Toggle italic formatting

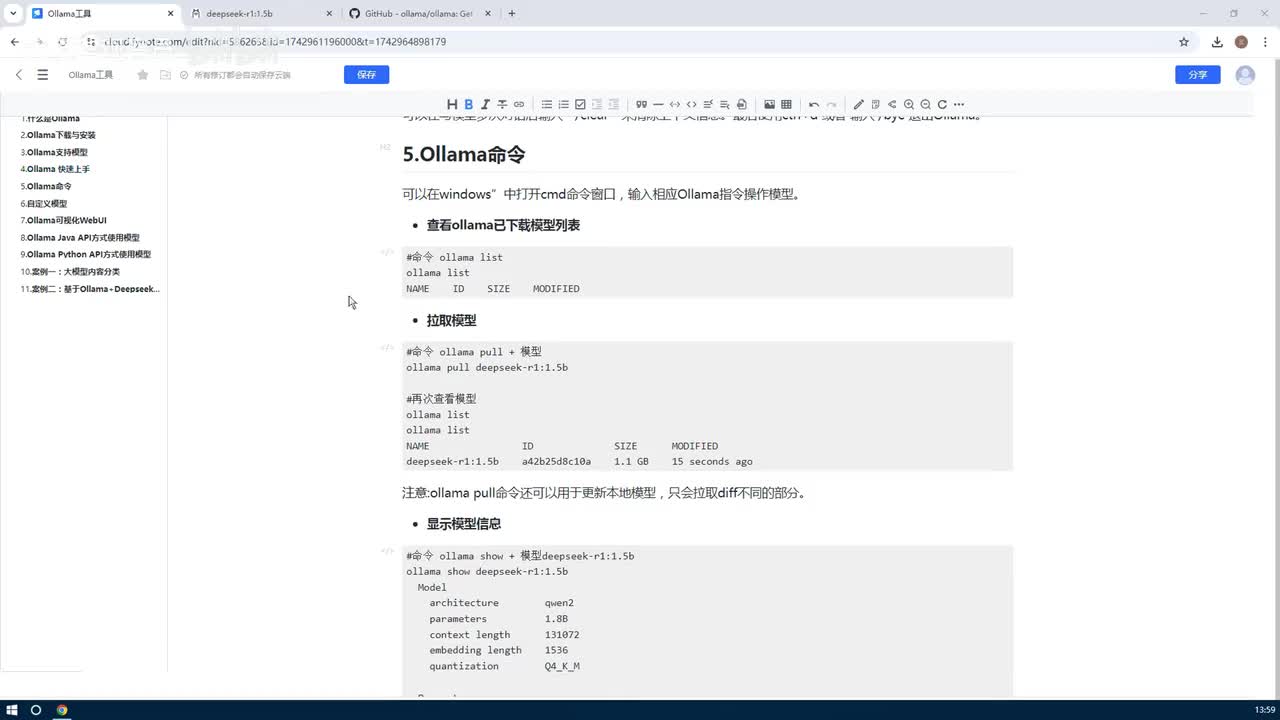[485, 104]
